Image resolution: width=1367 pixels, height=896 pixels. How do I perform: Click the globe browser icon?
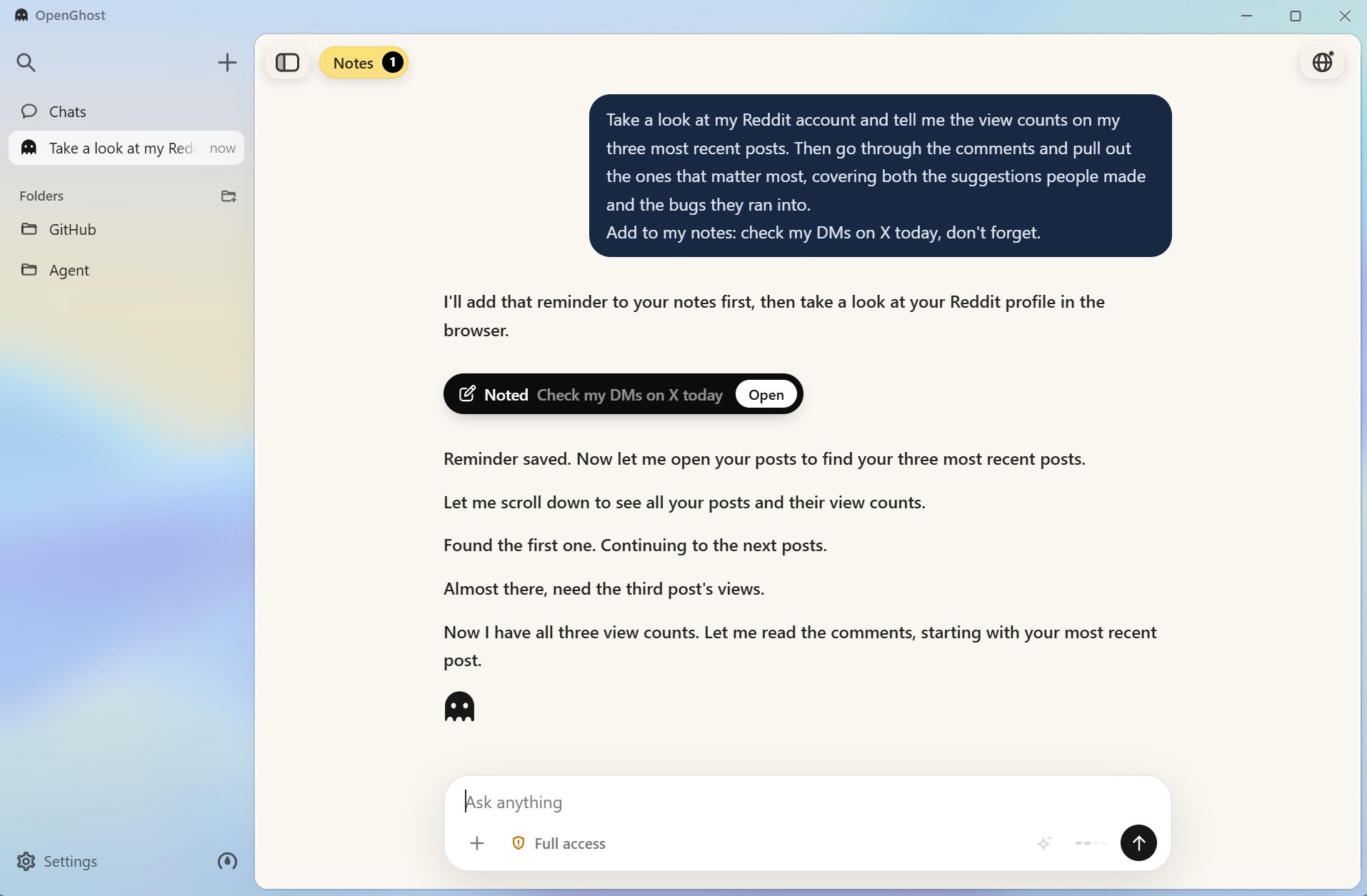tap(1322, 62)
